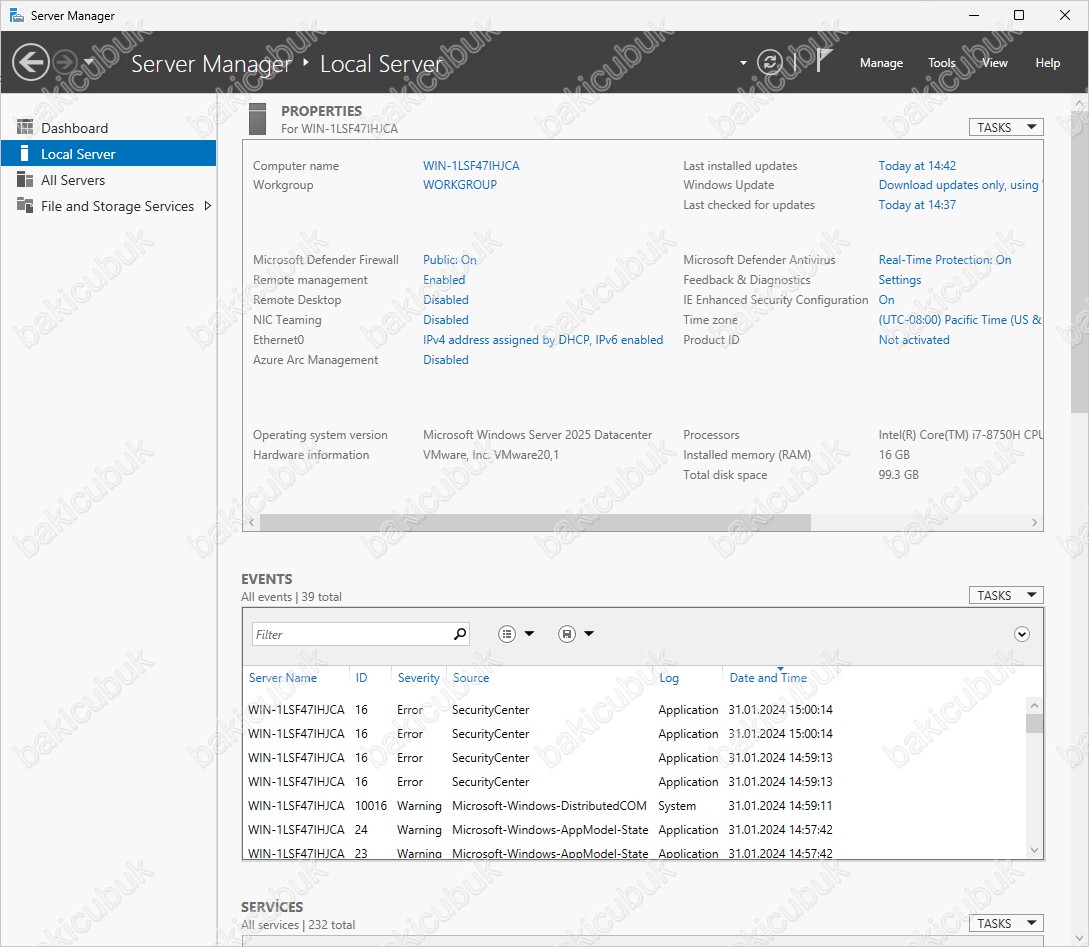This screenshot has height=947, width=1089.
Task: Sort events by Severity column
Action: (x=418, y=678)
